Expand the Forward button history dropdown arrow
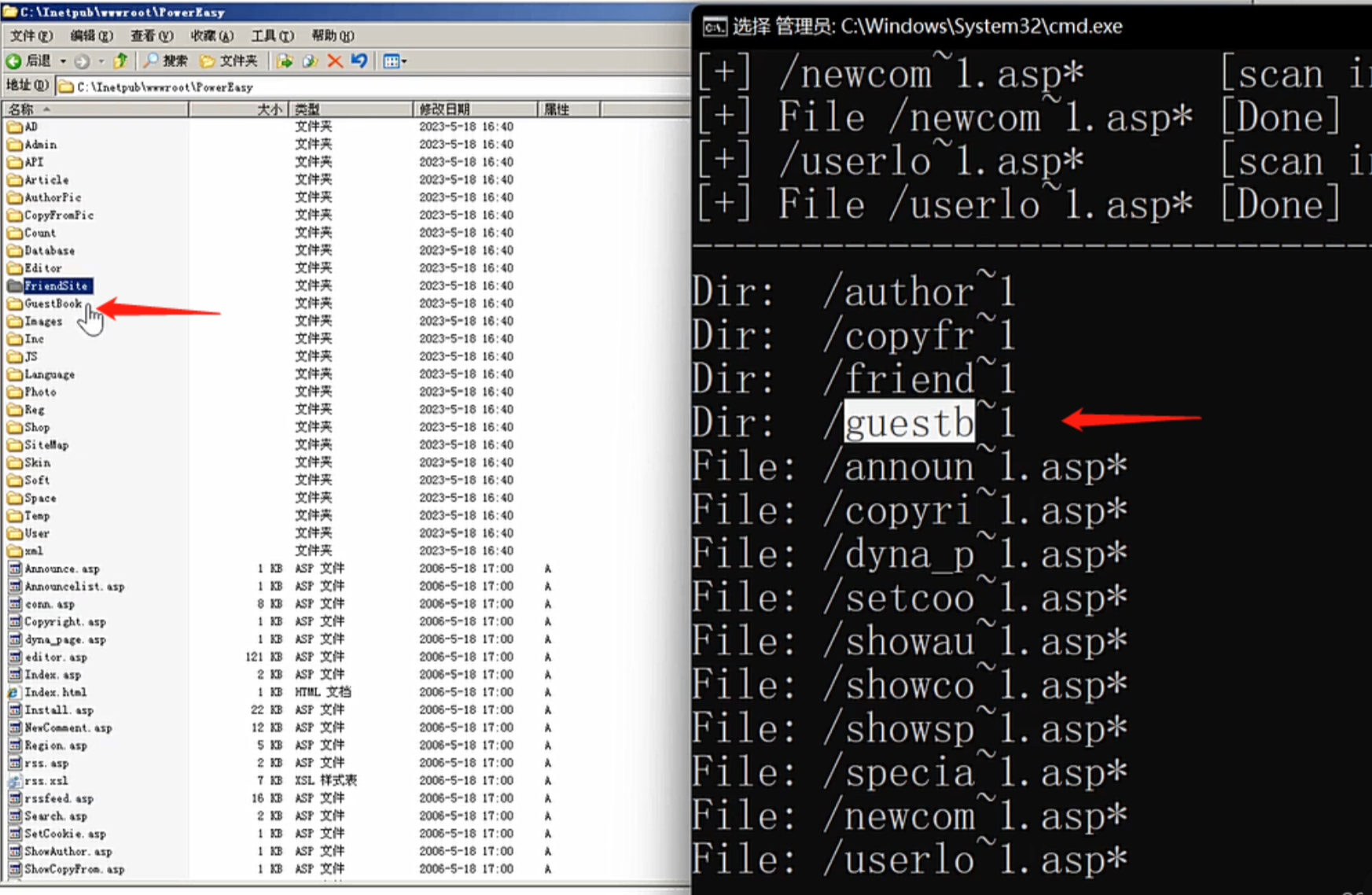Screen dimensions: 1372x895 coord(101,61)
